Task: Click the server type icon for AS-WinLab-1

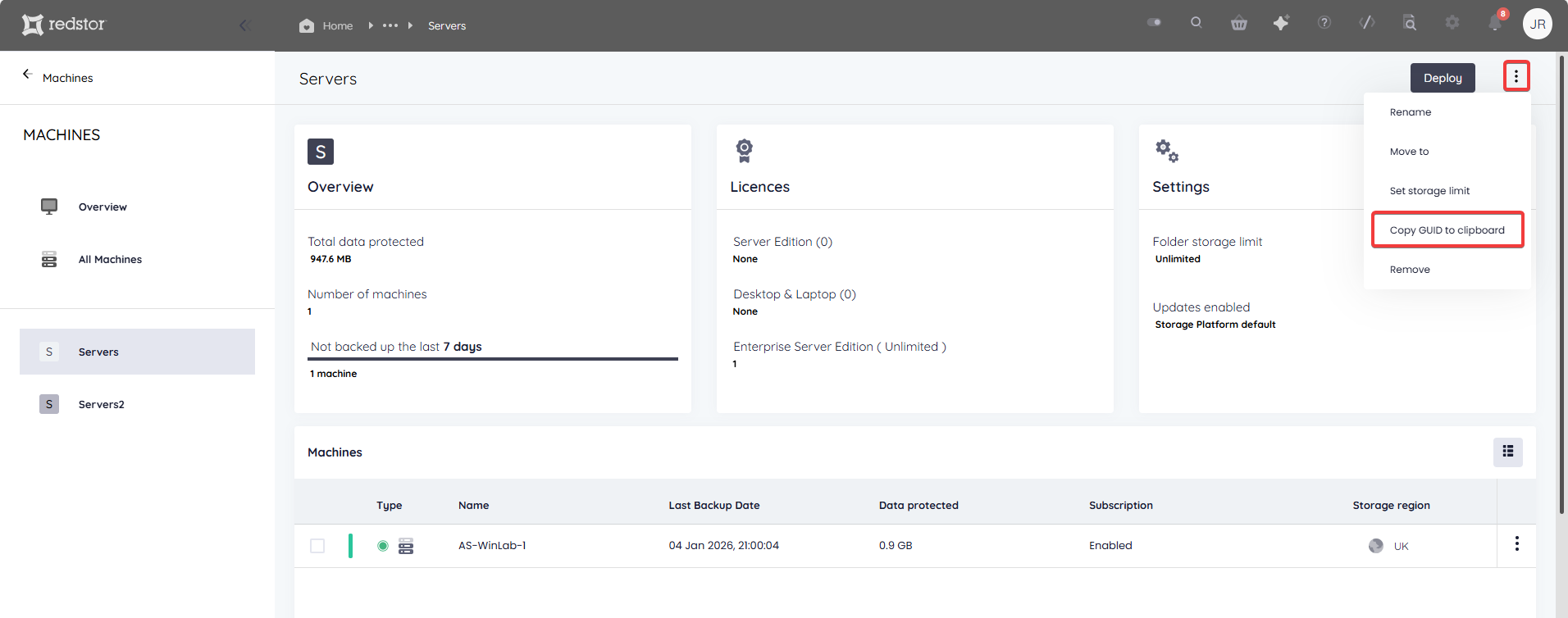Action: 406,546
